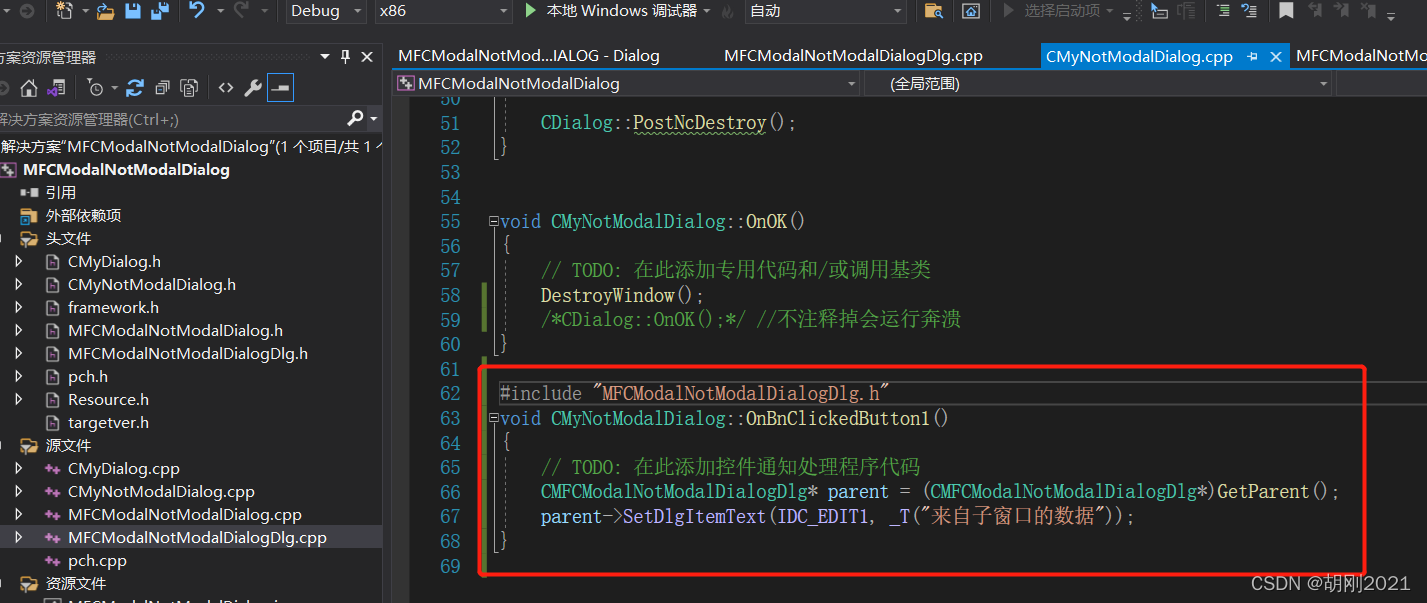Viewport: 1427px width, 603px height.
Task: Open the MFCModalNotModalDialog scope combo box
Action: coord(626,84)
